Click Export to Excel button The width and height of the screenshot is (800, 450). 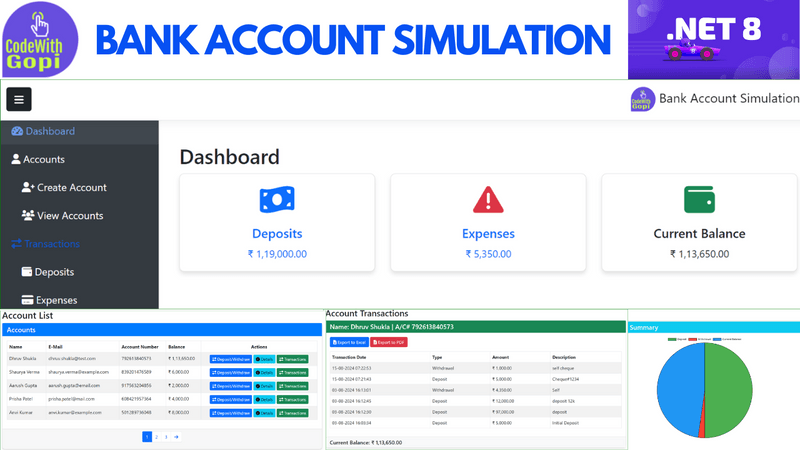pos(349,342)
